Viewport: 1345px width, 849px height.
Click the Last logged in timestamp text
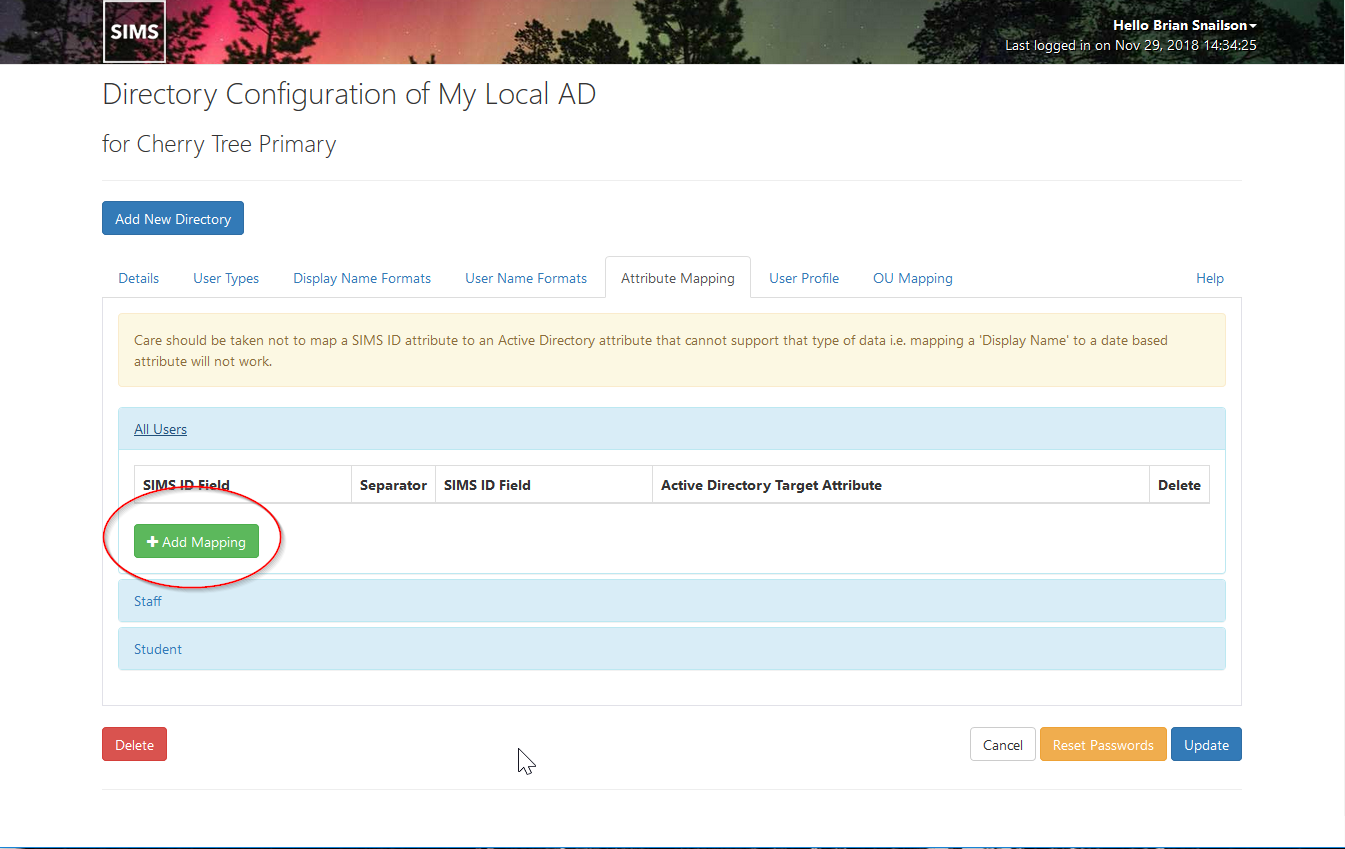1131,45
